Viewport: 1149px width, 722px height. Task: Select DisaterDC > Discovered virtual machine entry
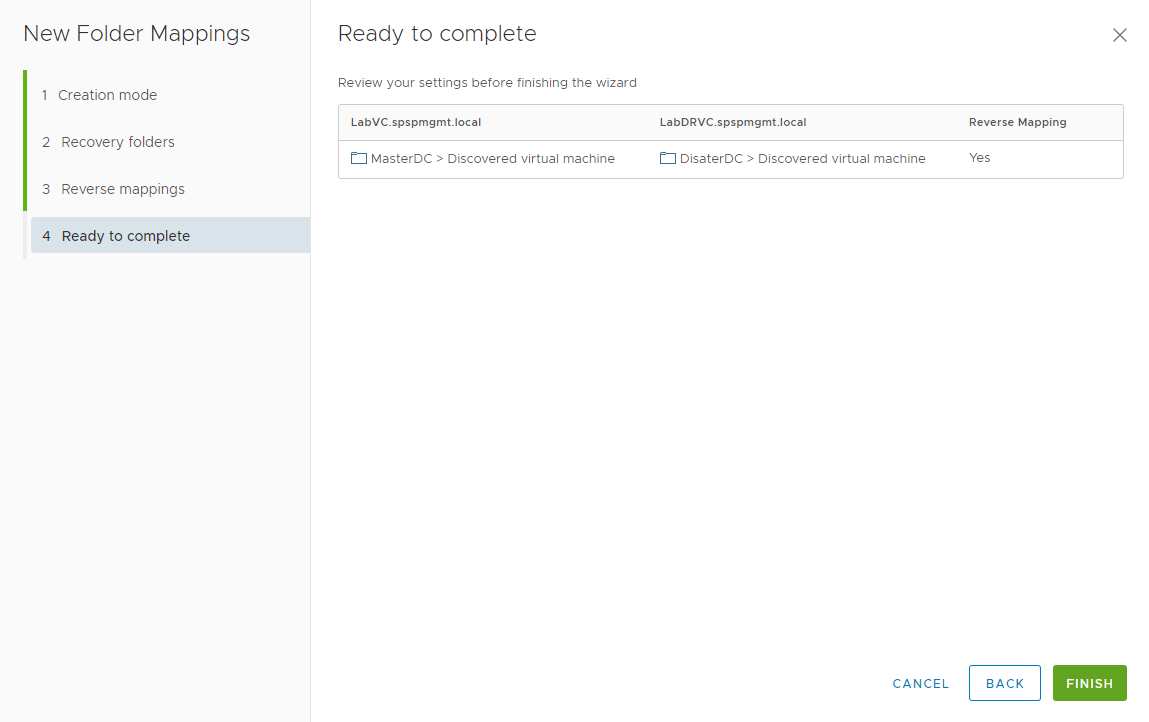(x=802, y=159)
